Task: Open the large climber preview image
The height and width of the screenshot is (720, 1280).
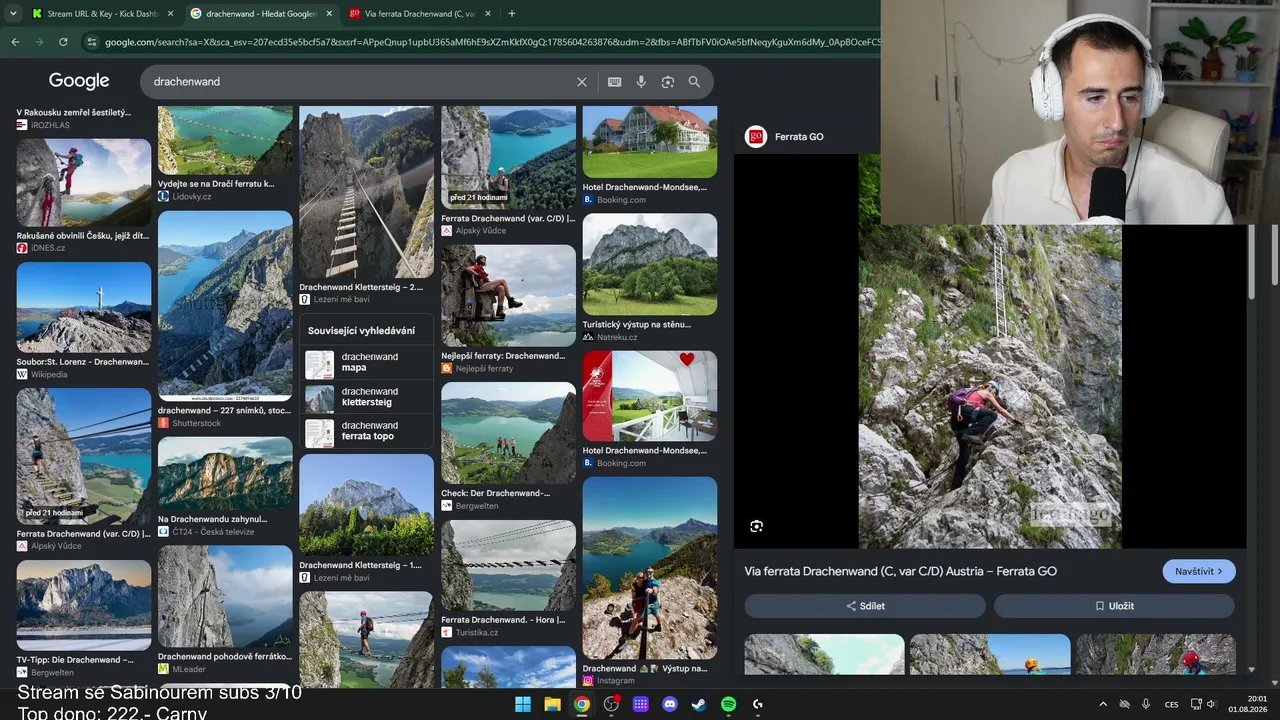Action: point(990,350)
